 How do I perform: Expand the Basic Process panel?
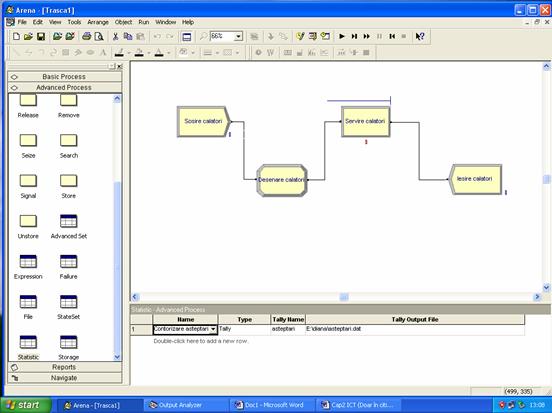tap(65, 77)
